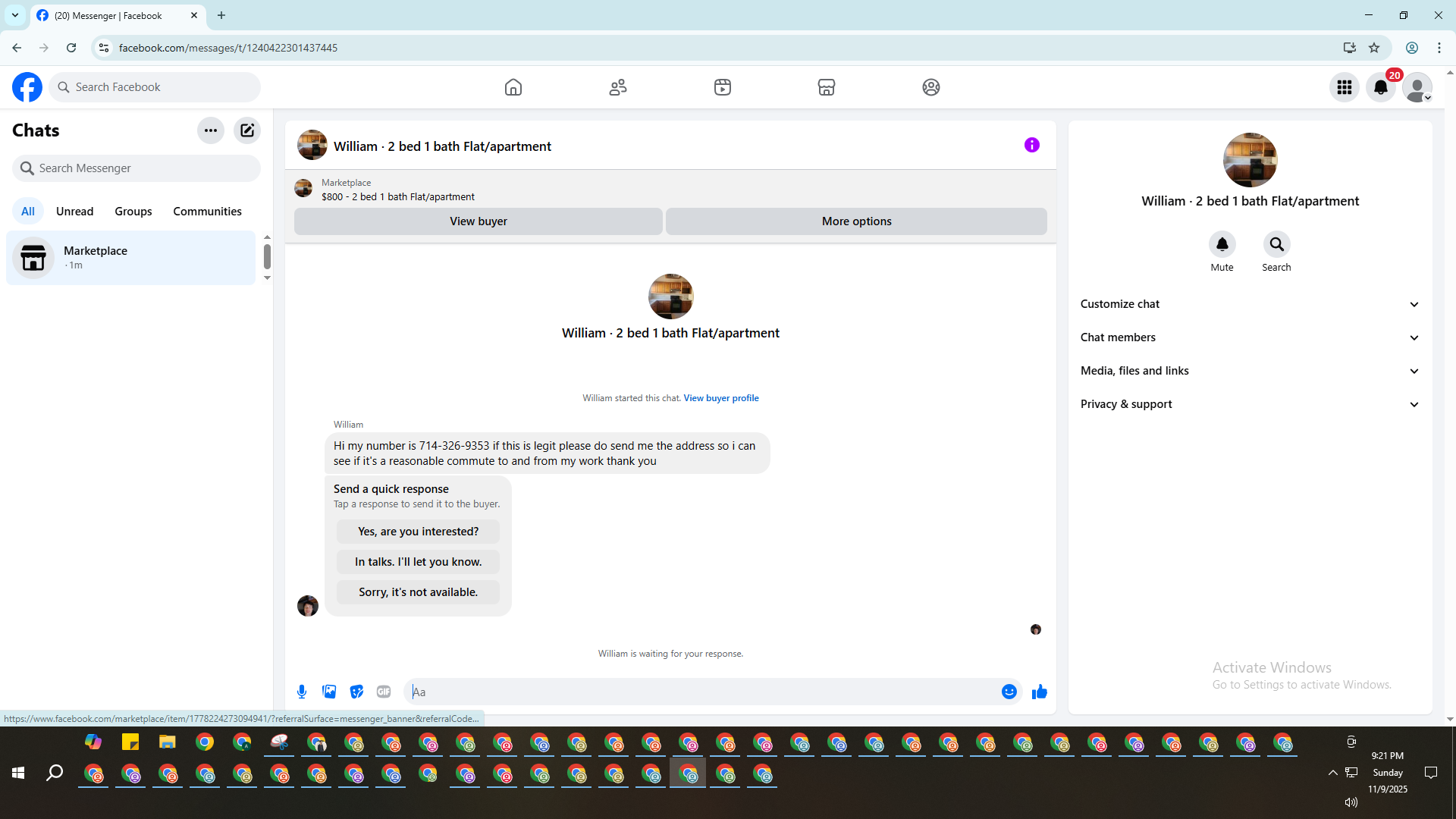Click the chat list scrollbar
Image resolution: width=1456 pixels, height=819 pixels.
click(267, 257)
